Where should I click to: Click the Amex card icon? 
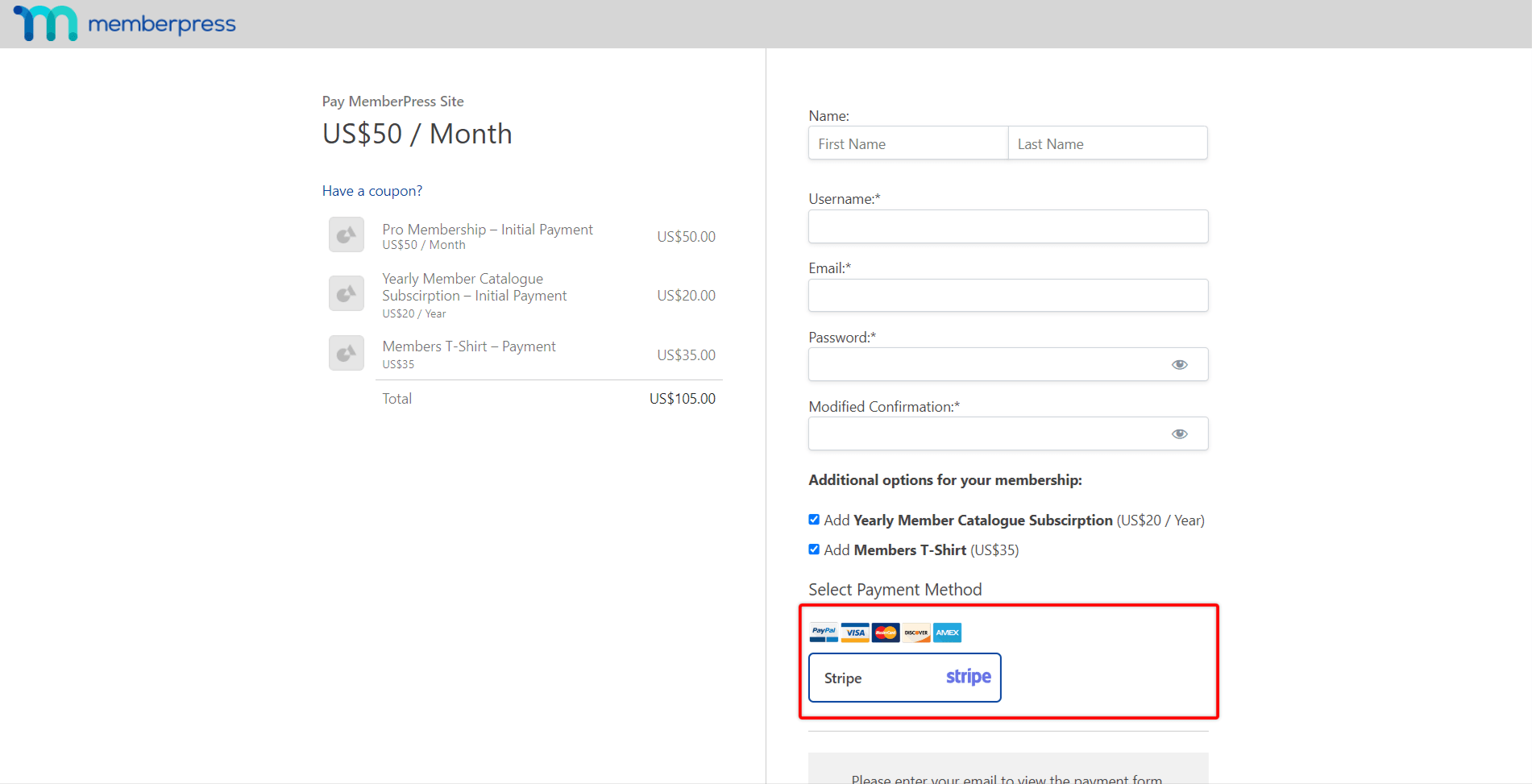pyautogui.click(x=947, y=633)
